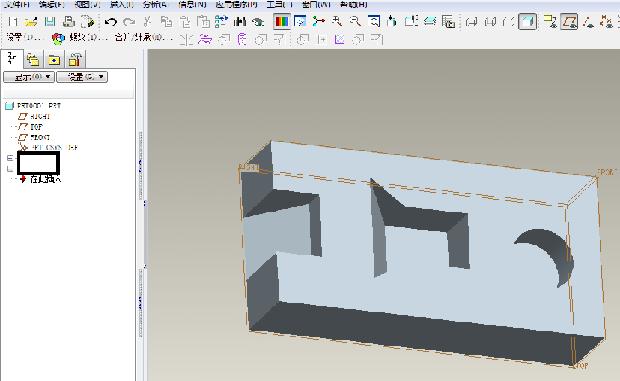
Task: Open the 设置 dropdown in model tree
Action: click(82, 77)
